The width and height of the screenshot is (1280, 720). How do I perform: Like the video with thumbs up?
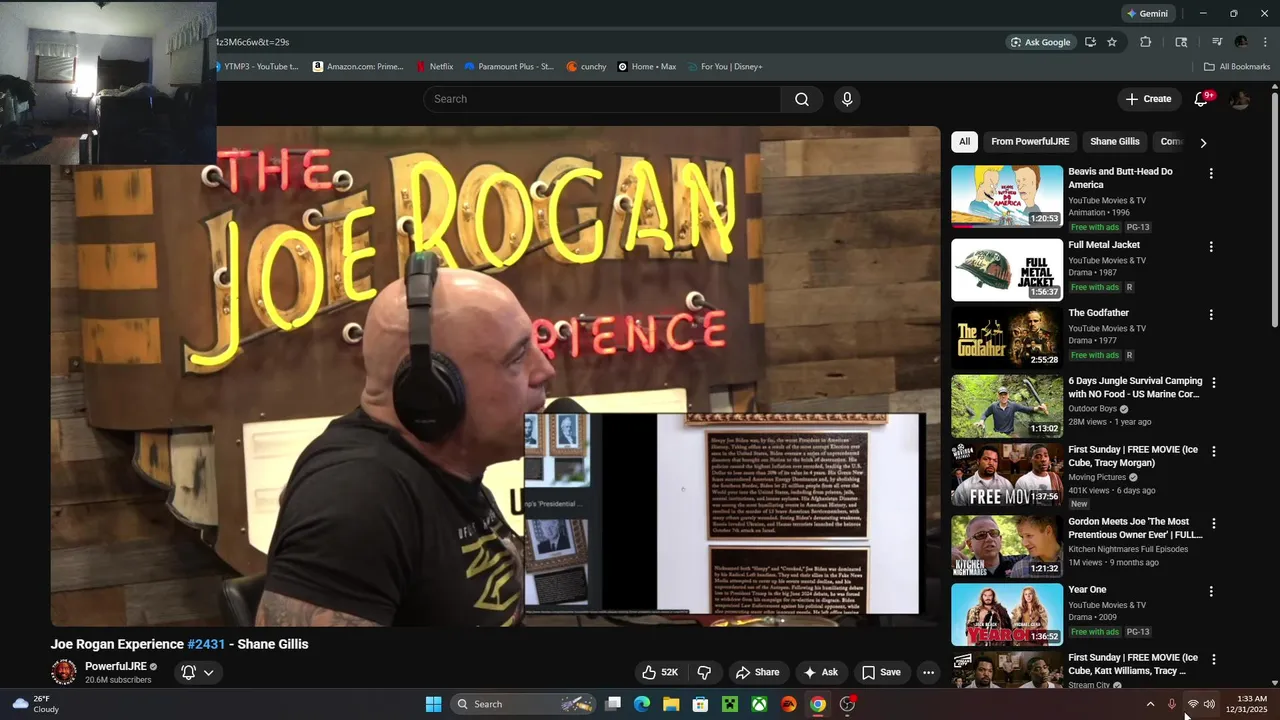coord(661,672)
